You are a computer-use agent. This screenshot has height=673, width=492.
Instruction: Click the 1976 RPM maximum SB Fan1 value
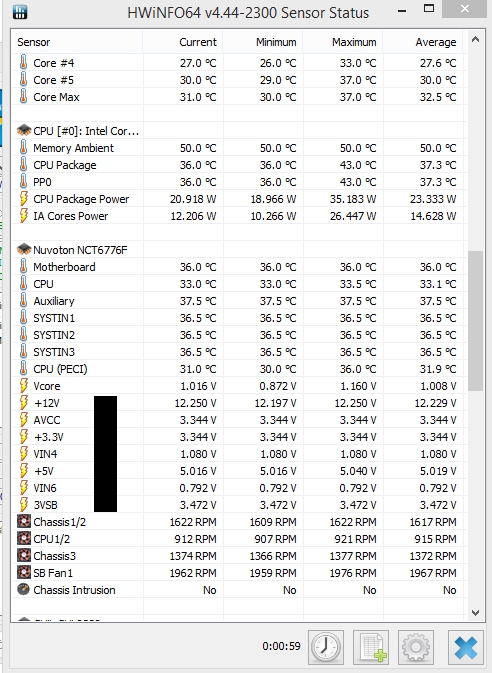(353, 573)
